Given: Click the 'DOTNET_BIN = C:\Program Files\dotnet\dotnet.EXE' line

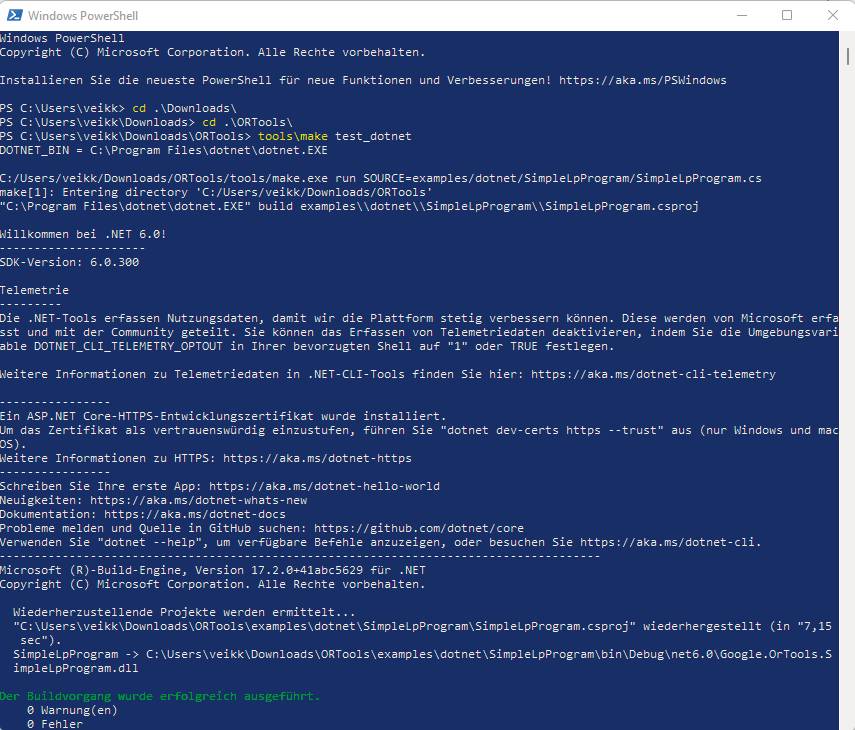Looking at the screenshot, I should click(x=164, y=150).
